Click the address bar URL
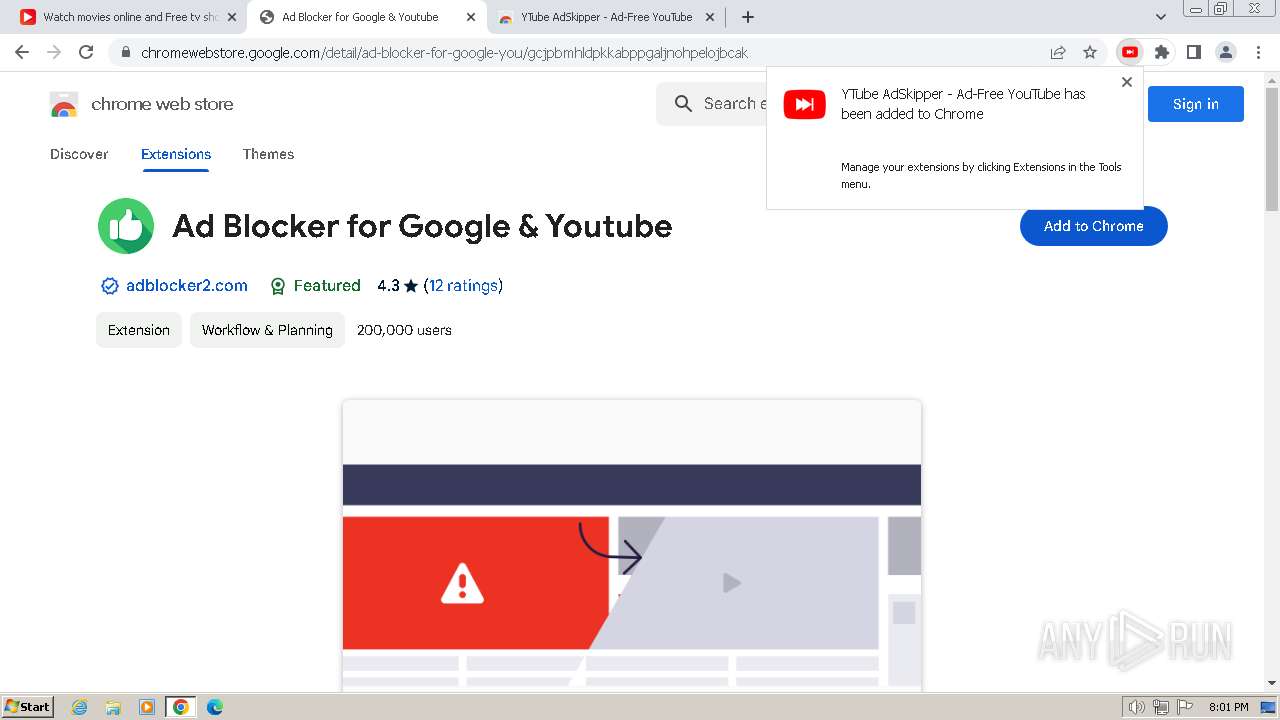Viewport: 1280px width, 720px height. click(444, 52)
